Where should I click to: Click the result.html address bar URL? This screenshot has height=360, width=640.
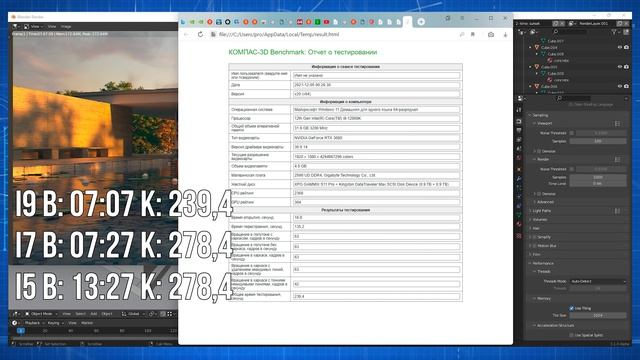(x=279, y=35)
